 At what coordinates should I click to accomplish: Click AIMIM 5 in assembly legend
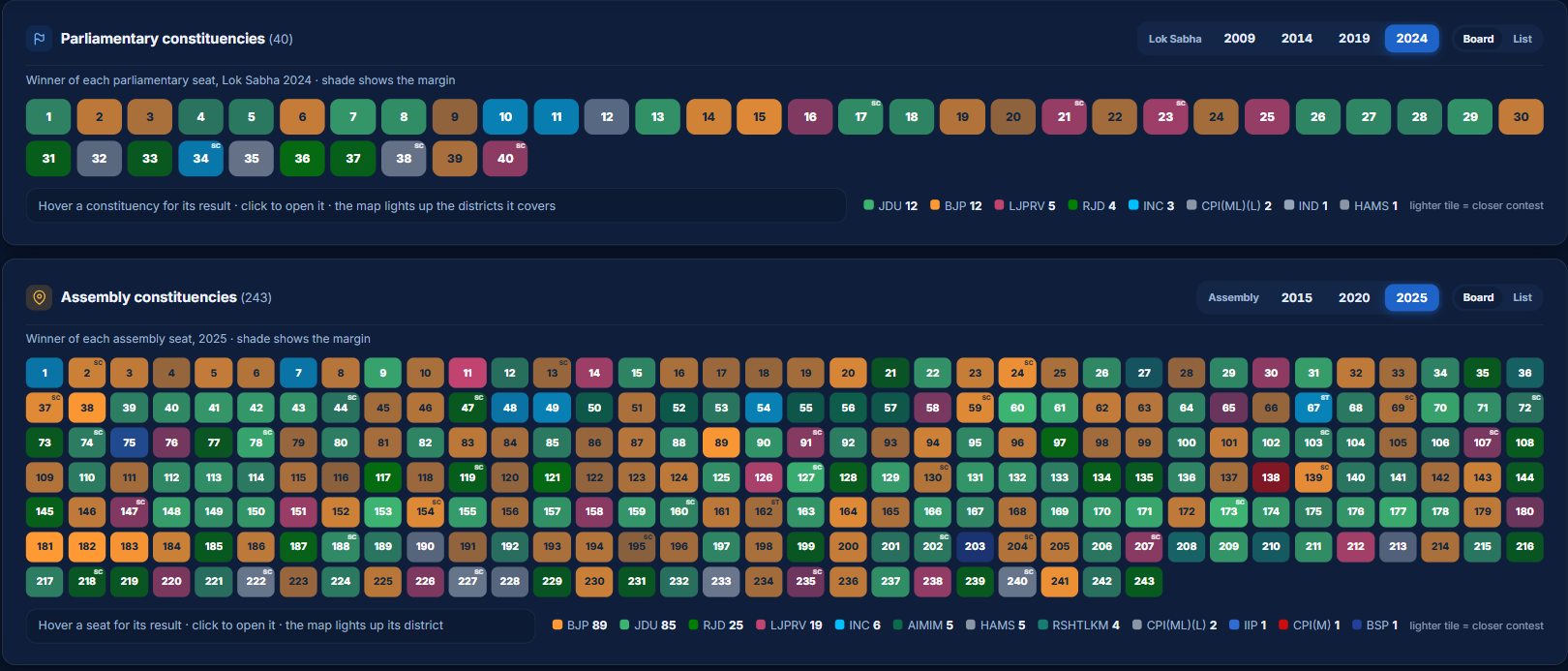(922, 625)
